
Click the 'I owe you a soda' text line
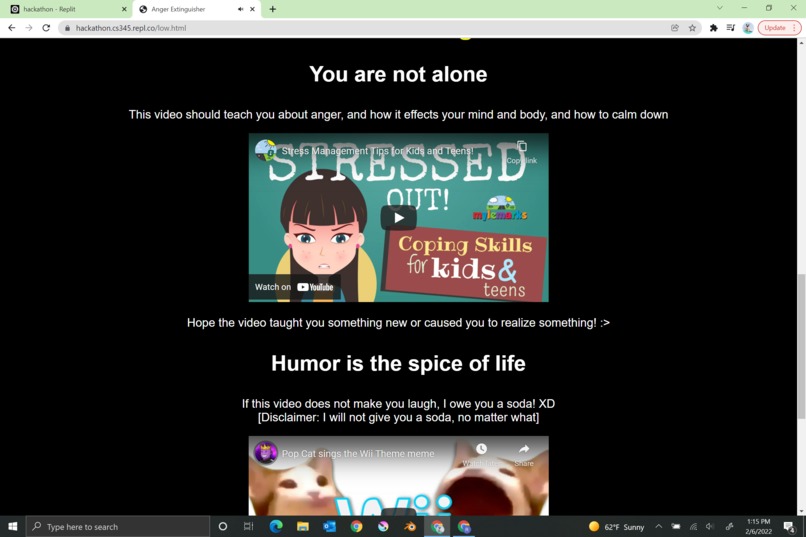(398, 403)
